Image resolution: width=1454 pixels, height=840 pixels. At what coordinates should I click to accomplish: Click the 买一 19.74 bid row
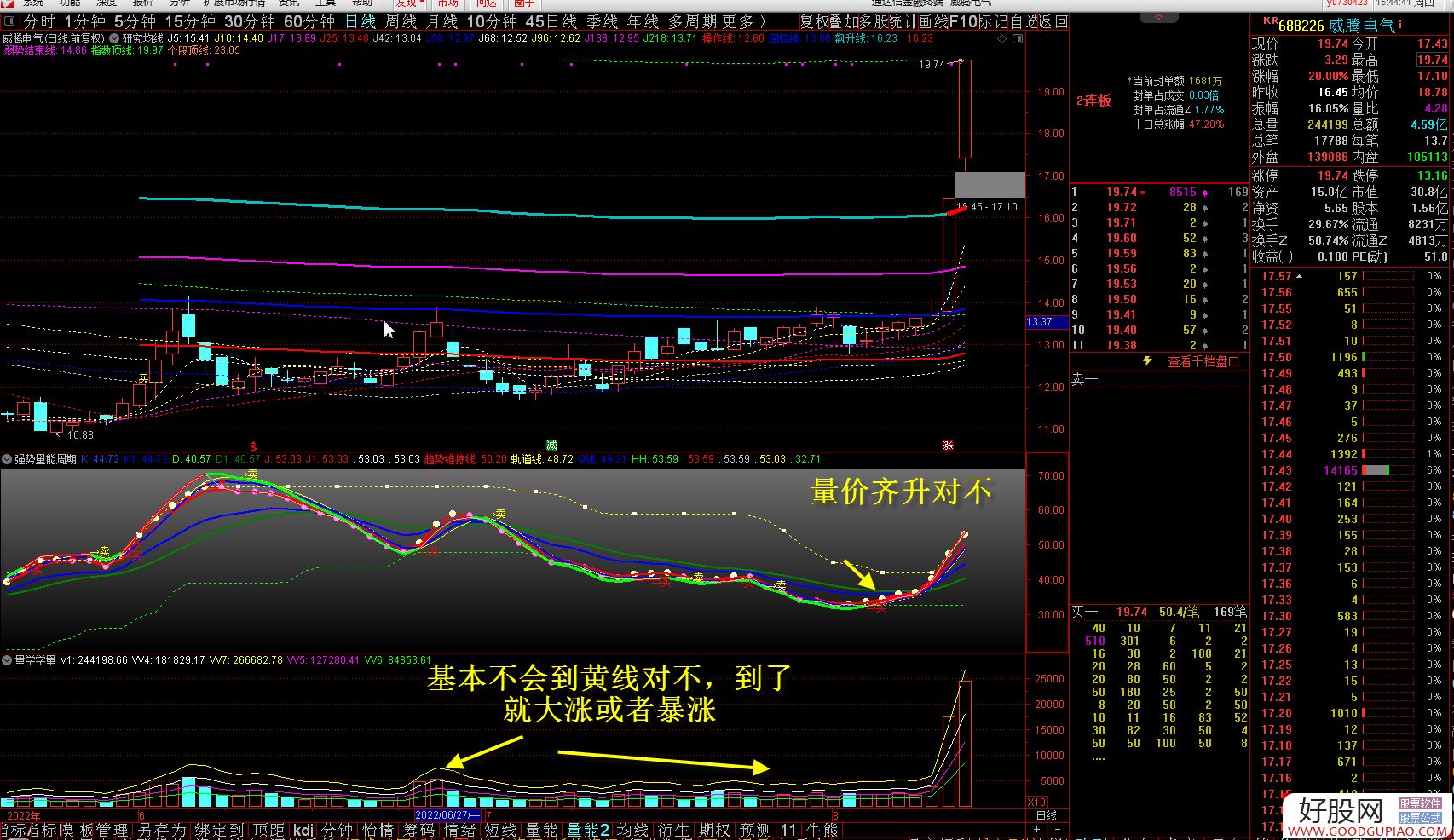1160,612
